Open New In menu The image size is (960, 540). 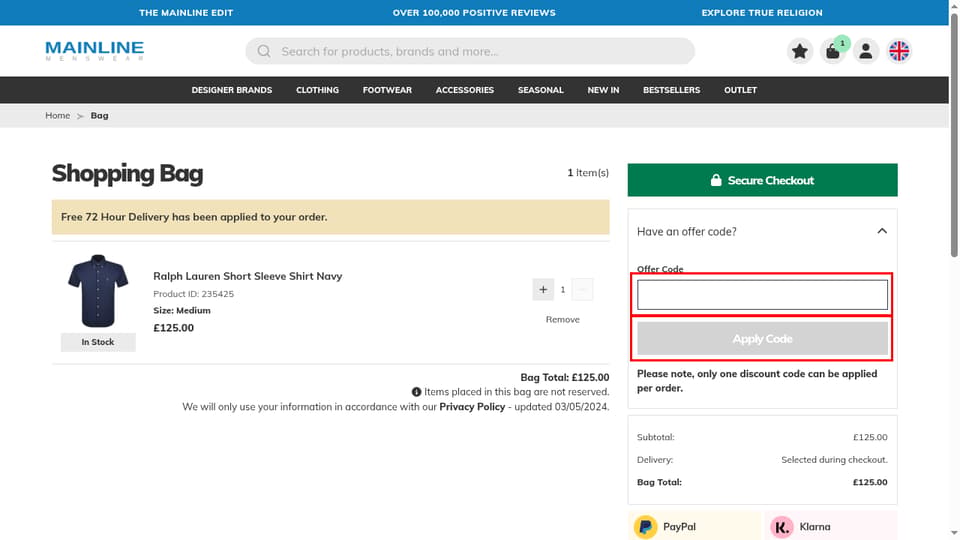603,90
